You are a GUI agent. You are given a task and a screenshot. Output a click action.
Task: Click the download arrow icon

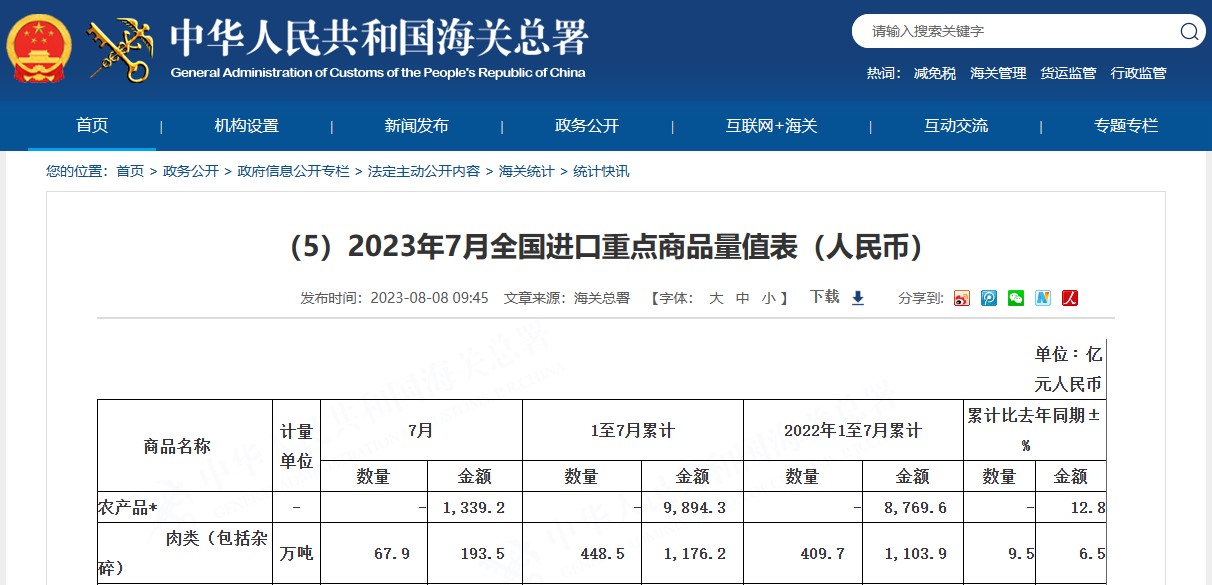coord(858,298)
